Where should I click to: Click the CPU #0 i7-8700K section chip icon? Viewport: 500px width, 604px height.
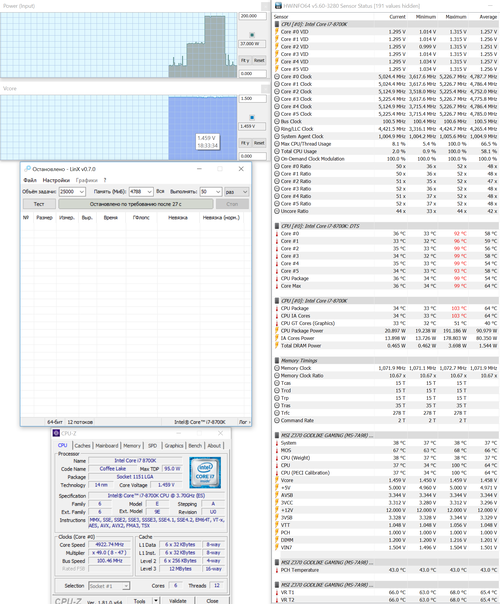point(277,24)
